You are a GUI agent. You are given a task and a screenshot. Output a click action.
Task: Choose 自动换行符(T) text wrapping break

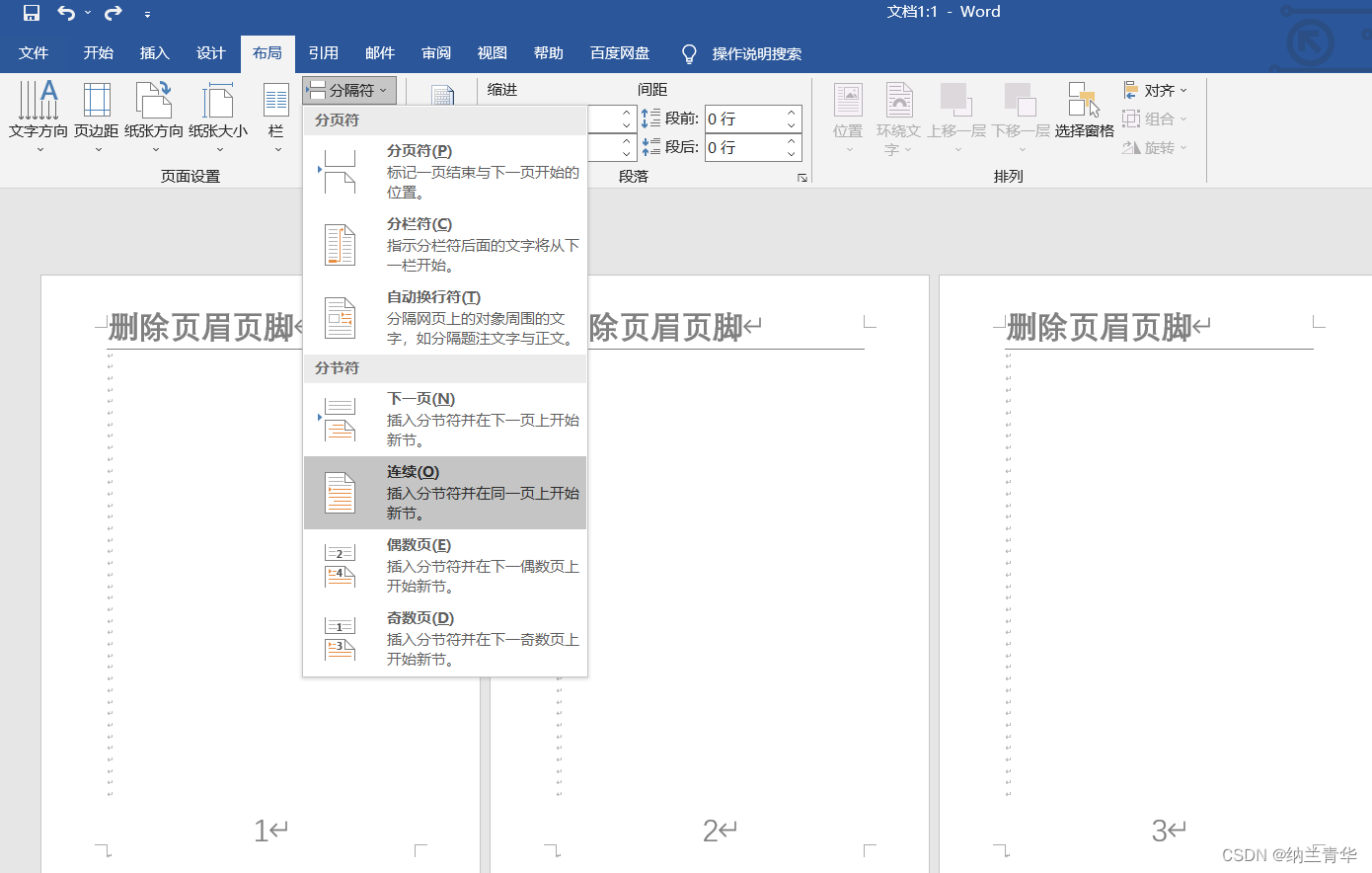[x=445, y=317]
